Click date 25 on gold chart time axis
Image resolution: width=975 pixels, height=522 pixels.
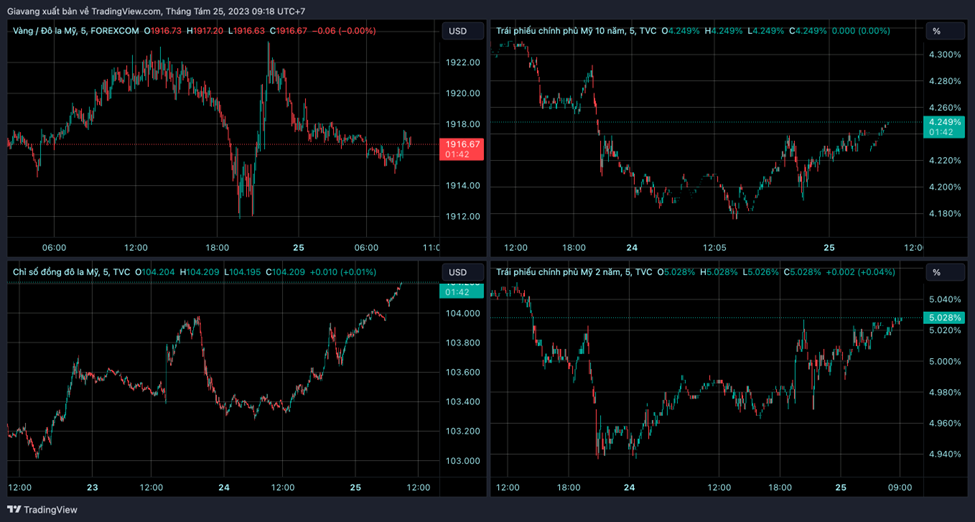tap(298, 247)
